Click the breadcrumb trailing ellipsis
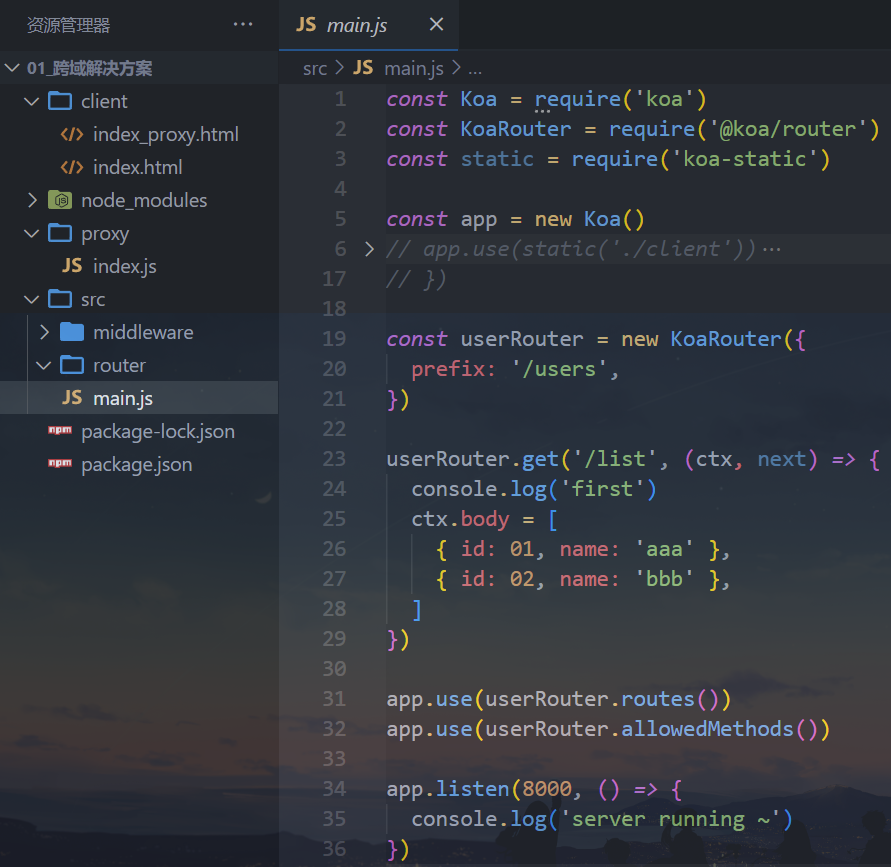This screenshot has height=867, width=891. 475,70
